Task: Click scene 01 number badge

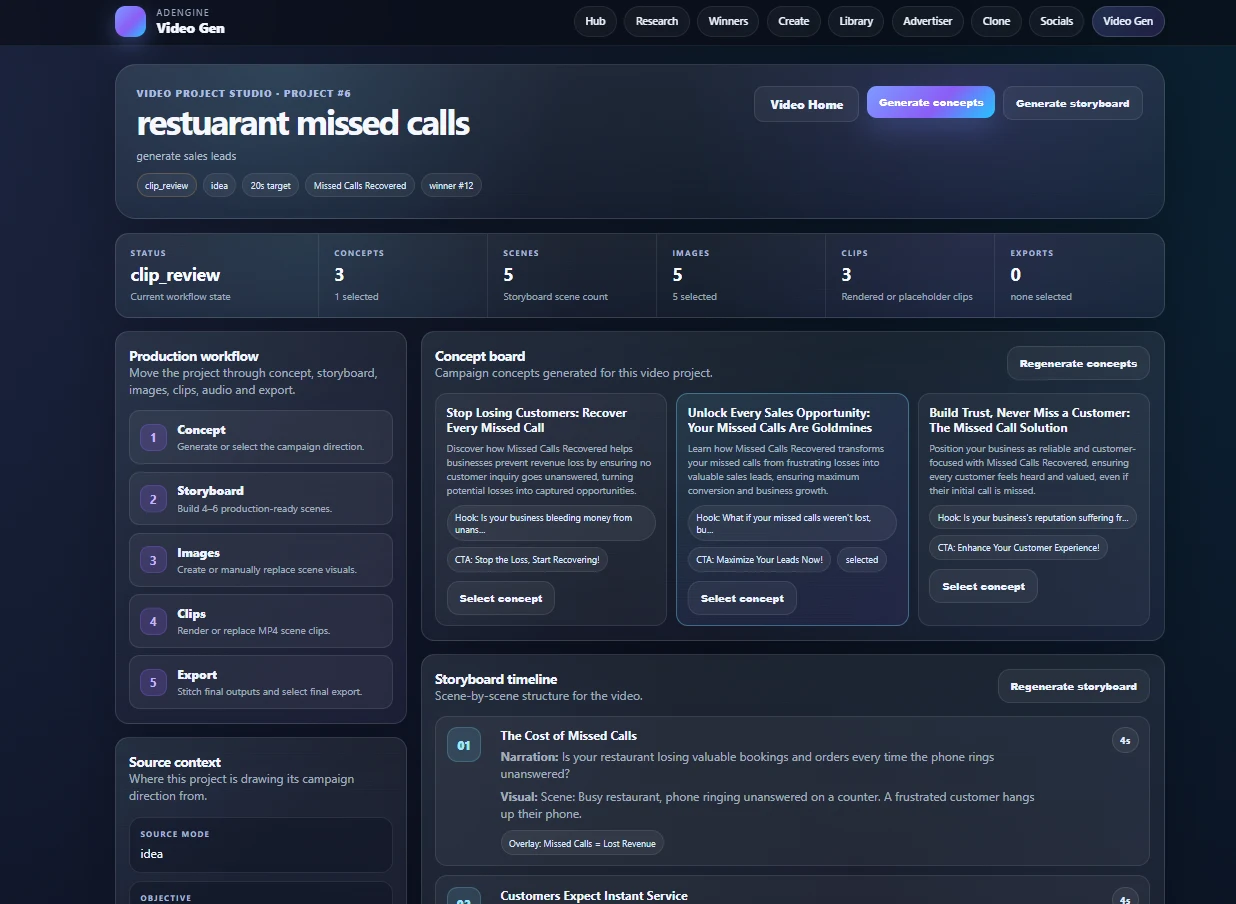Action: click(x=464, y=745)
